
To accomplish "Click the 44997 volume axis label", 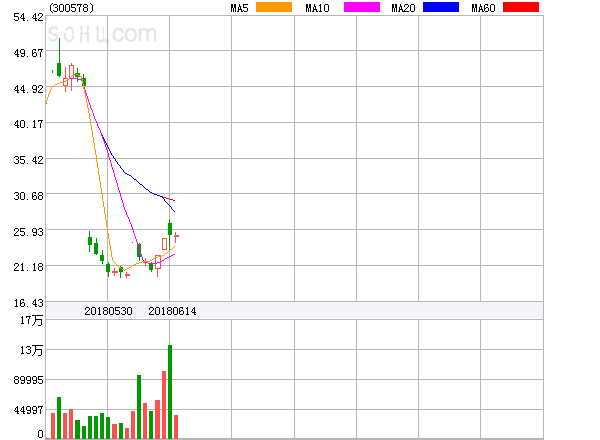I will tap(28, 410).
